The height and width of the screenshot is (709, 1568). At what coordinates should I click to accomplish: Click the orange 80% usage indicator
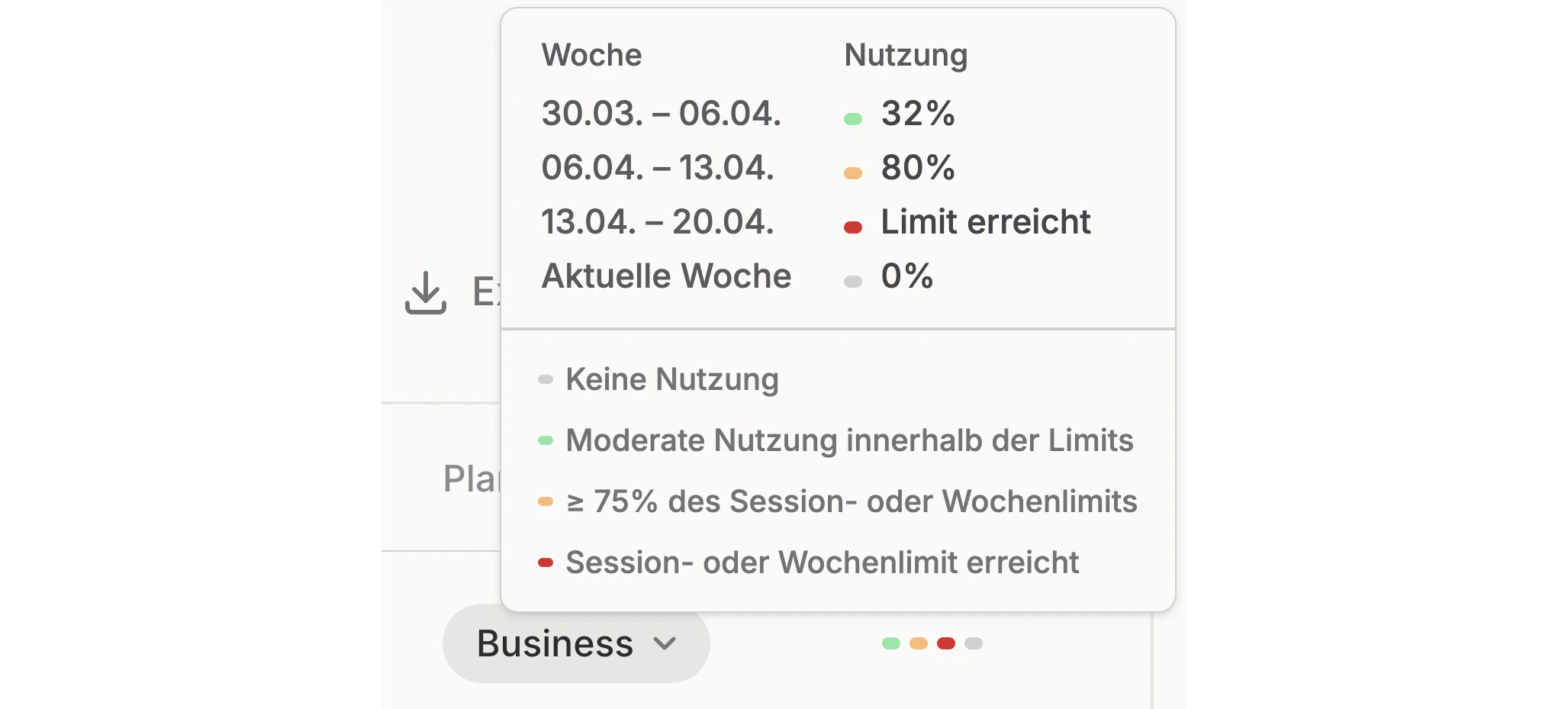[x=855, y=172]
